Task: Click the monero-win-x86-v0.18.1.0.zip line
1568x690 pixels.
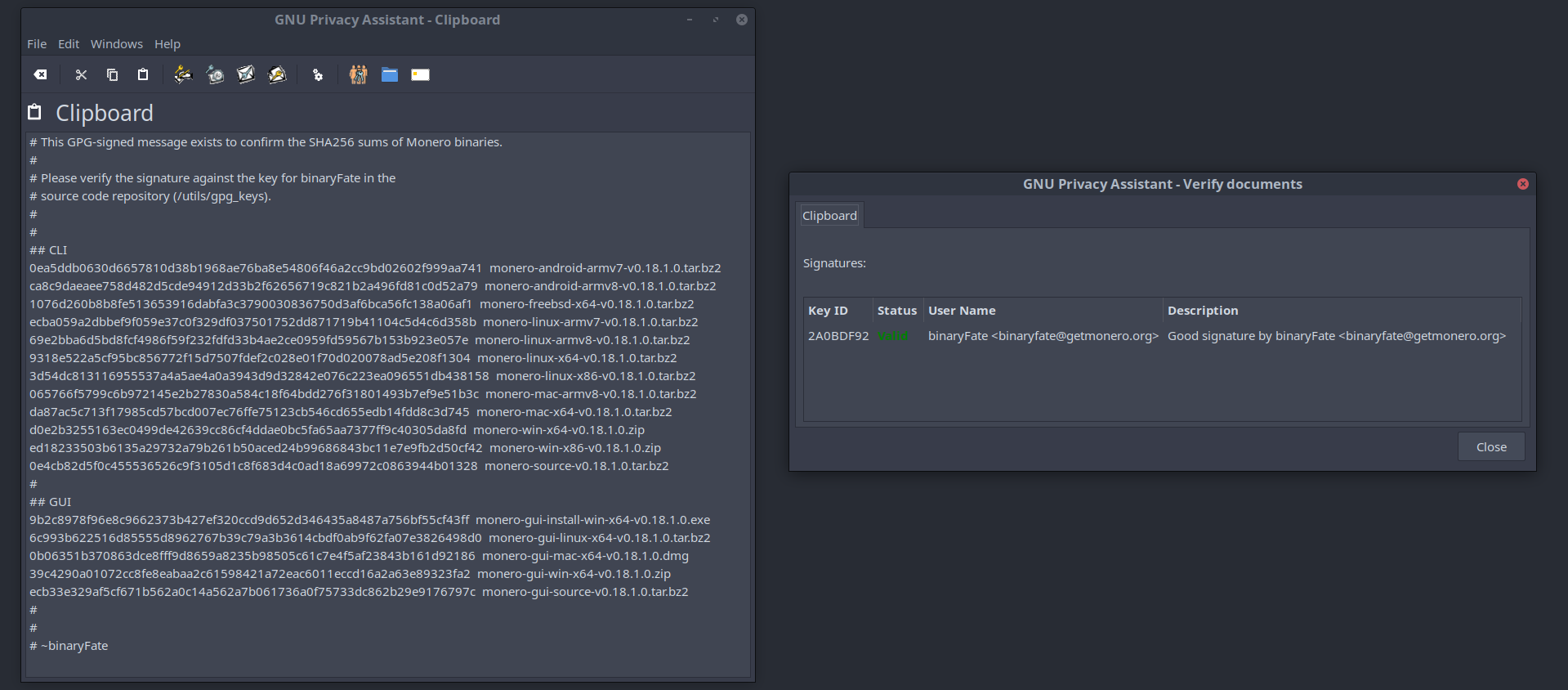Action: tap(346, 448)
